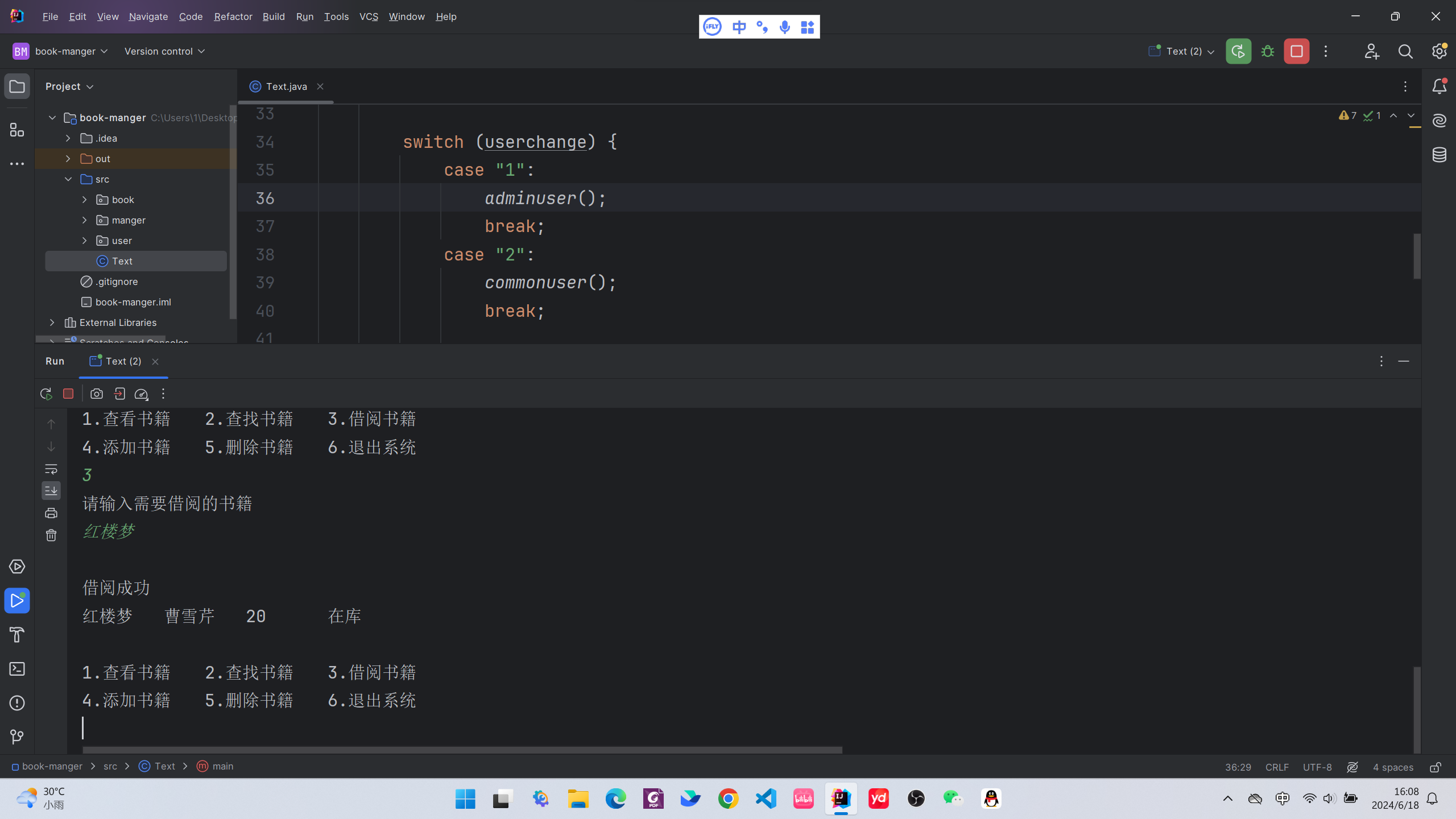The width and height of the screenshot is (1456, 819).
Task: Click the console vertical scrollbar thumb
Action: point(1417,710)
